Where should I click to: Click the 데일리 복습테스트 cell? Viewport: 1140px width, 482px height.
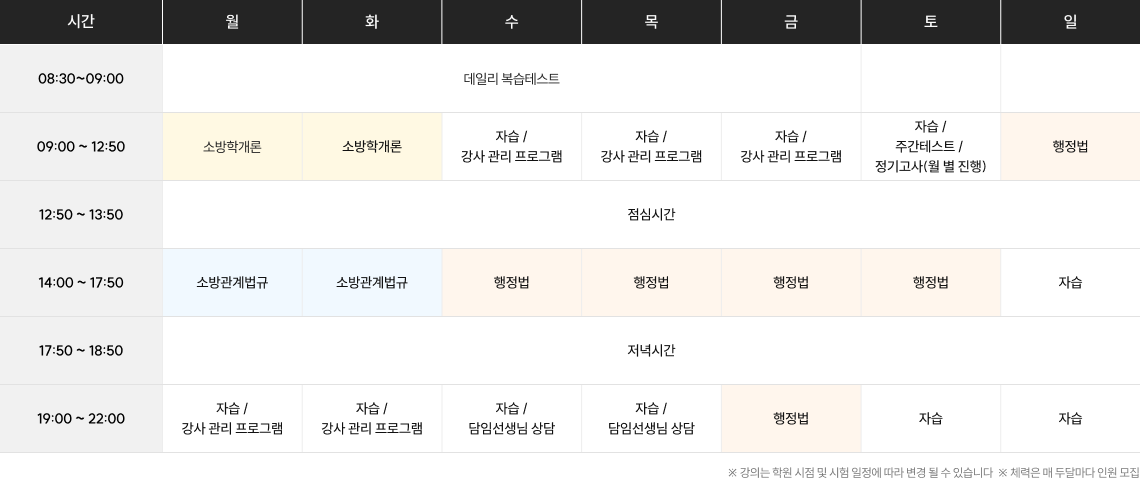click(x=511, y=79)
